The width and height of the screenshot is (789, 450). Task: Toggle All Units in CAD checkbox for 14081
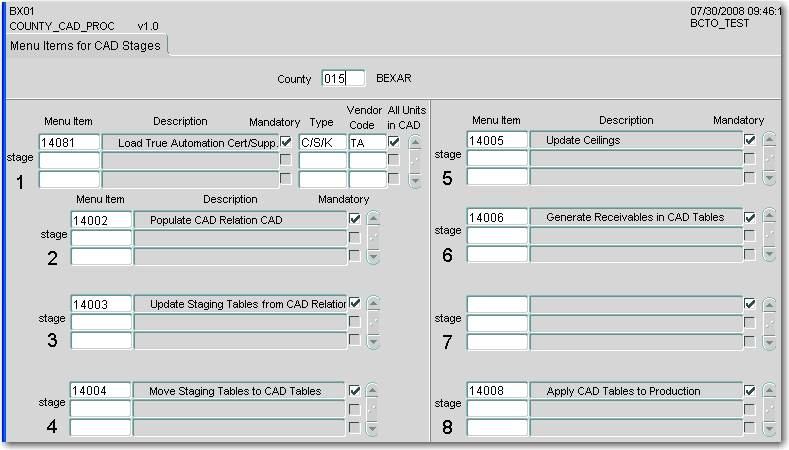(394, 142)
